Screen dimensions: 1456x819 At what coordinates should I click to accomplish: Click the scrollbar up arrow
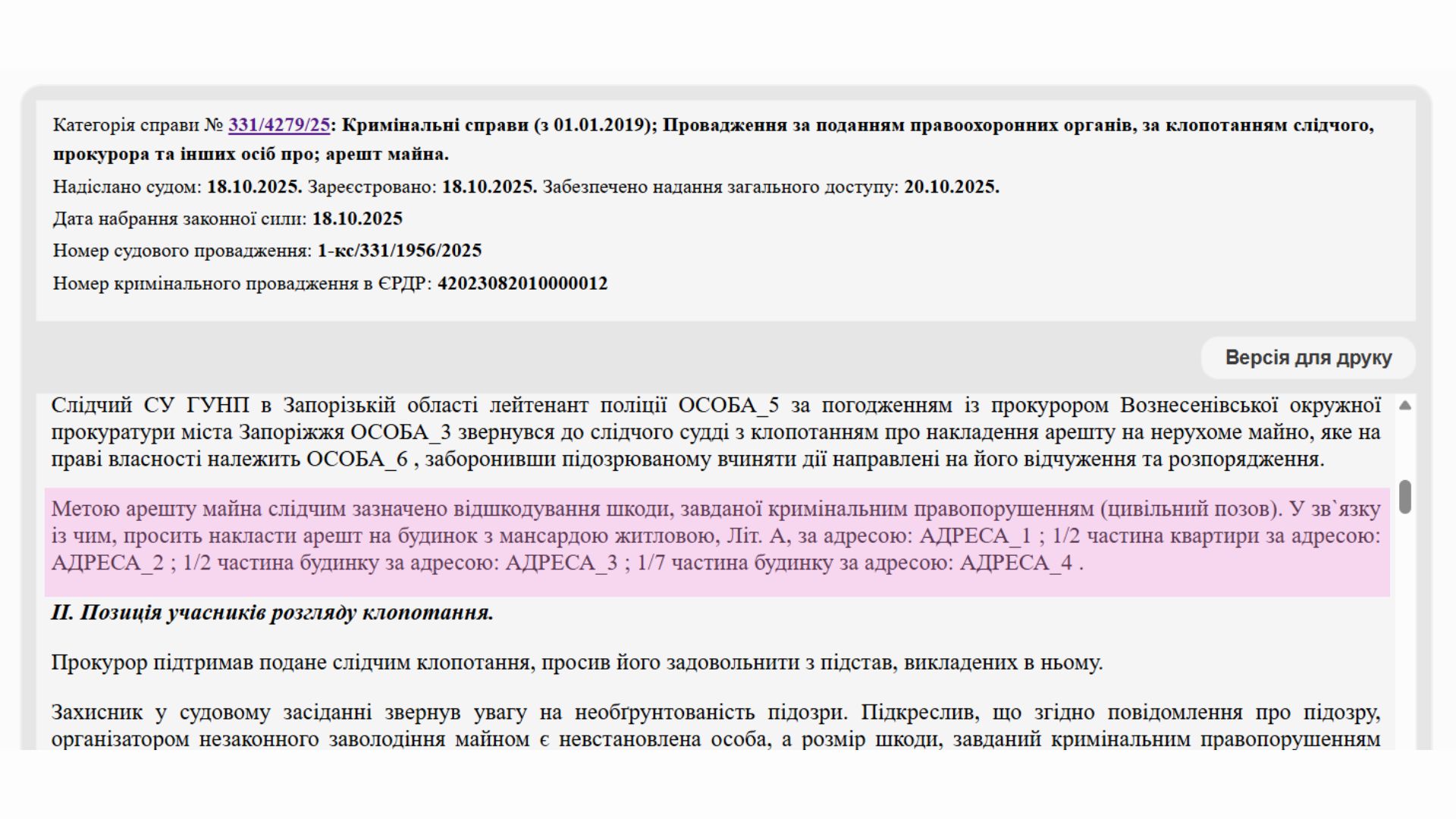(1404, 406)
